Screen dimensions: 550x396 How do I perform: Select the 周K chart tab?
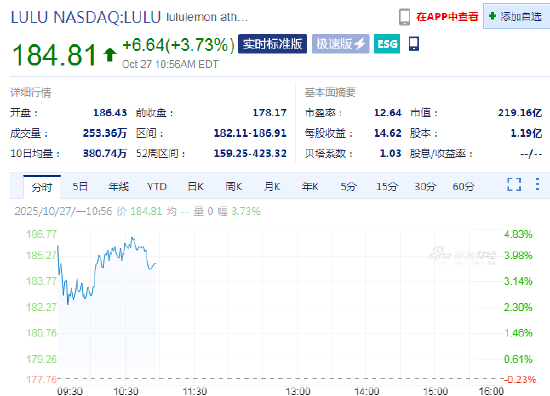click(x=234, y=186)
